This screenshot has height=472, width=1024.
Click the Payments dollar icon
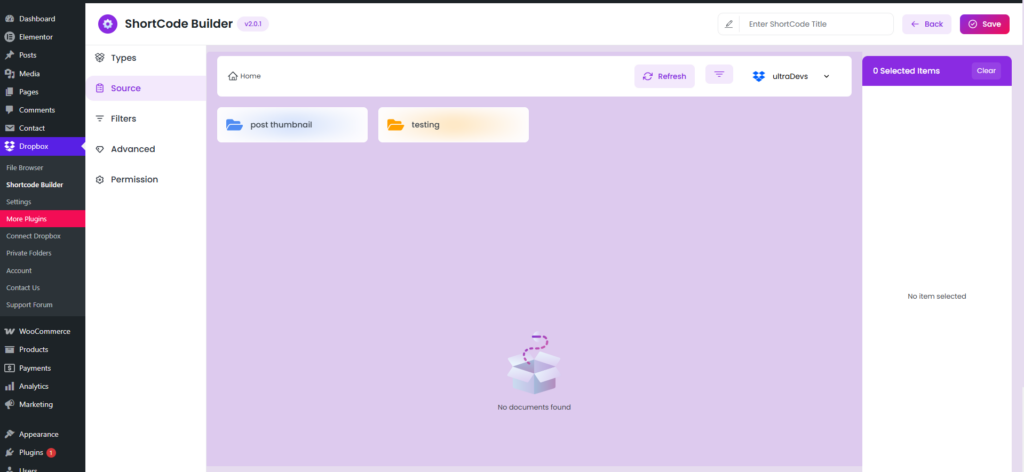coord(10,368)
